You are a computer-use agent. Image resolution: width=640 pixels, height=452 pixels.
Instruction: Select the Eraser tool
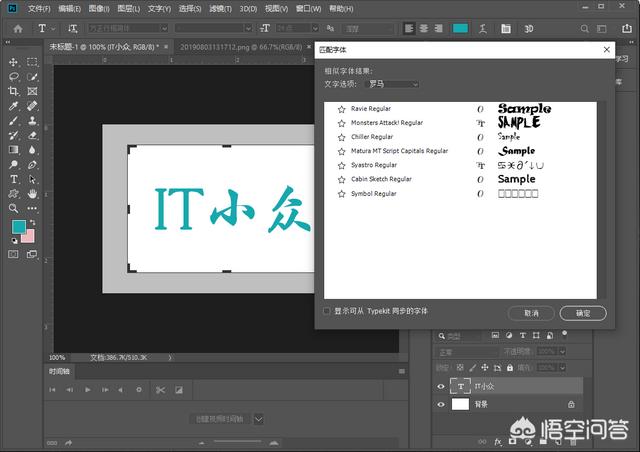click(32, 135)
